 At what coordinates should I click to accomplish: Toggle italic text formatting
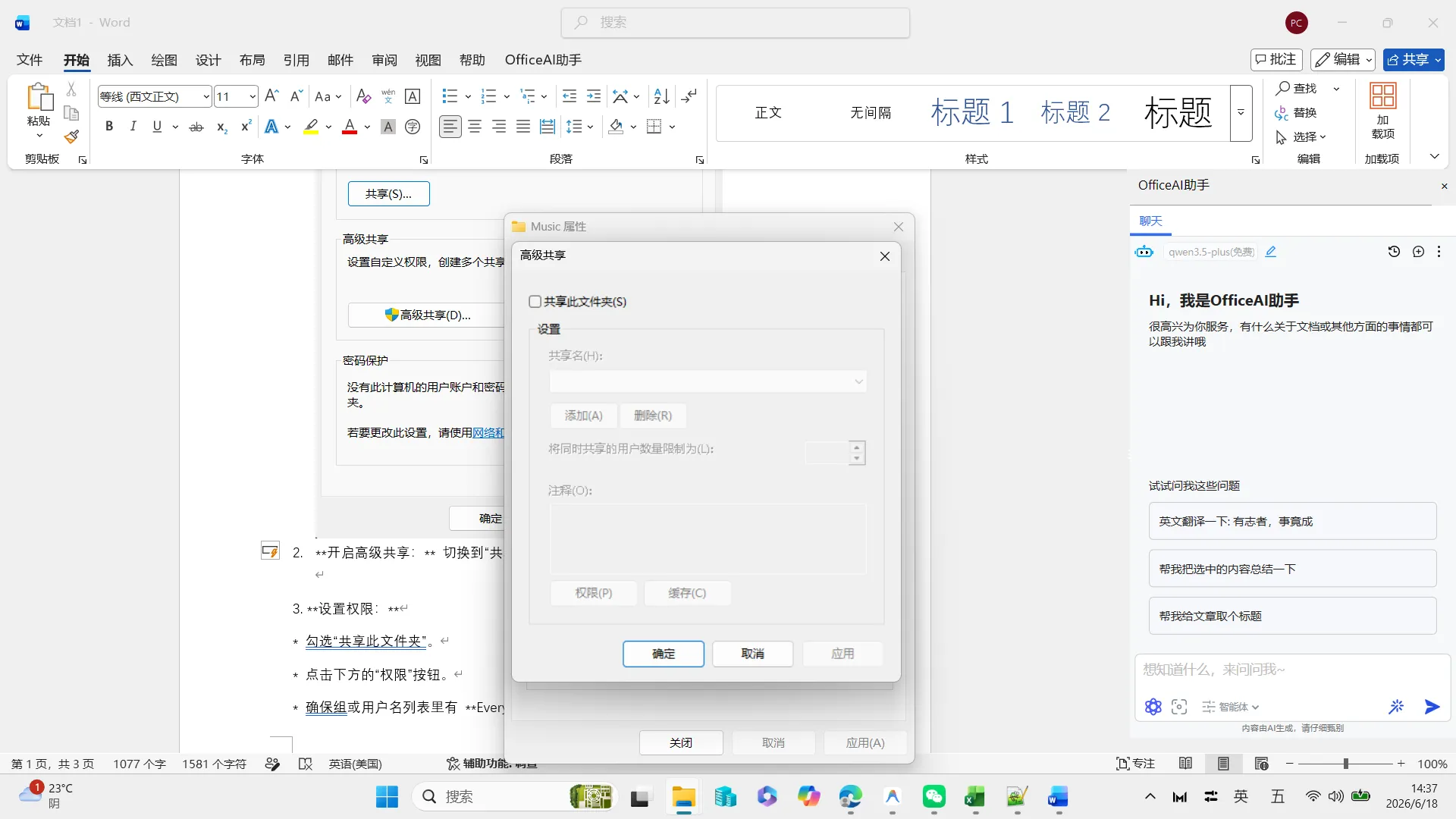coord(133,127)
